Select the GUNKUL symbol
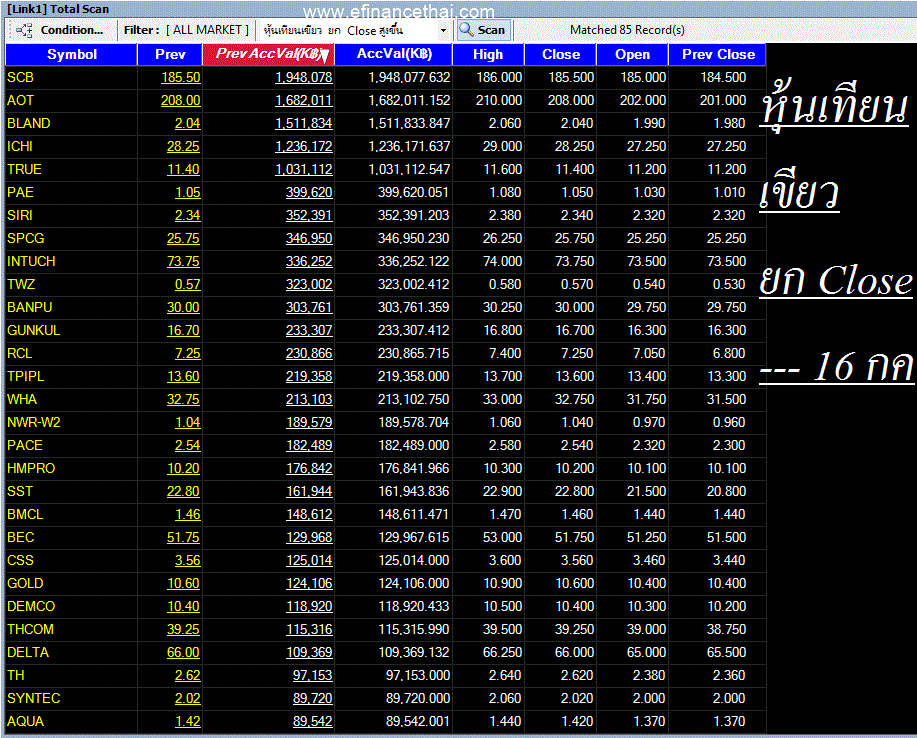 click(x=34, y=330)
